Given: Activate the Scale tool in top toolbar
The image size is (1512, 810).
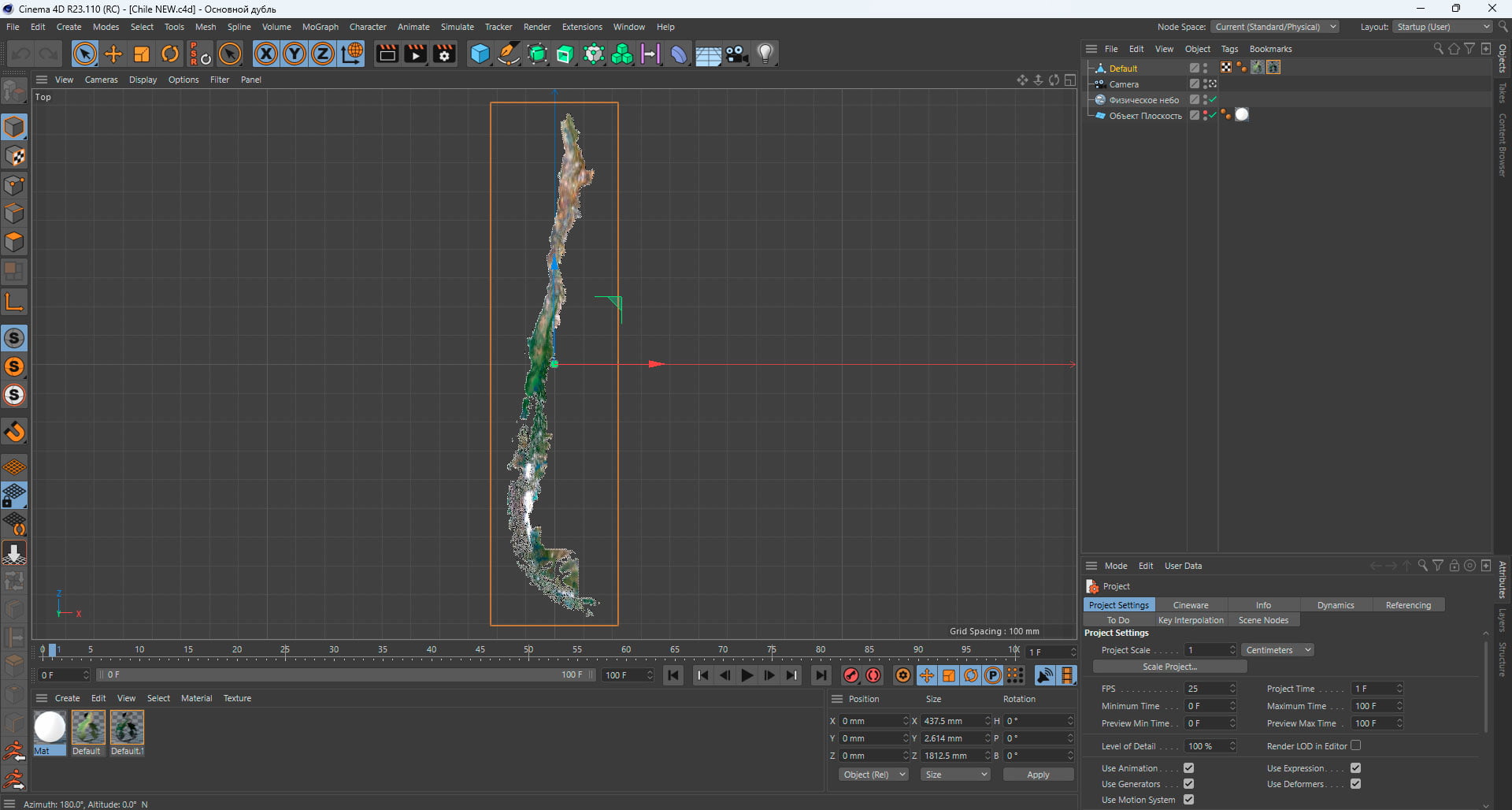Looking at the screenshot, I should click(142, 54).
